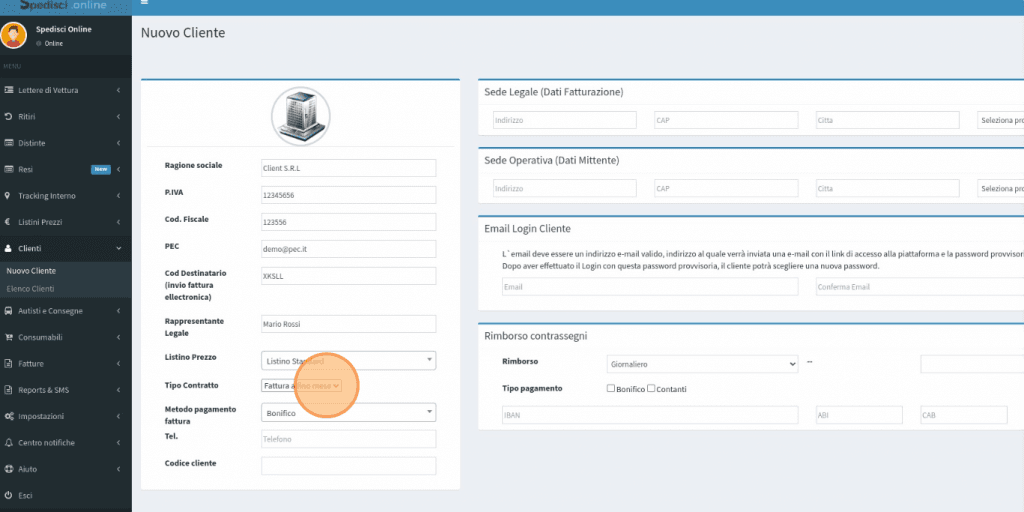The height and width of the screenshot is (512, 1024).
Task: Click the Email login field
Action: click(x=650, y=287)
